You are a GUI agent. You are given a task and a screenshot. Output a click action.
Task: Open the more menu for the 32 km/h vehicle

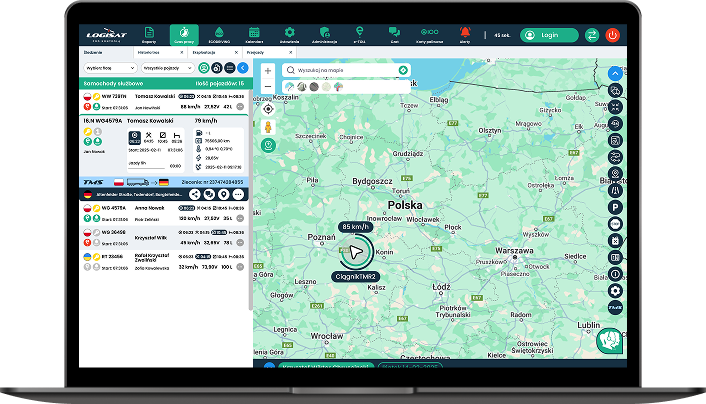coord(240,267)
